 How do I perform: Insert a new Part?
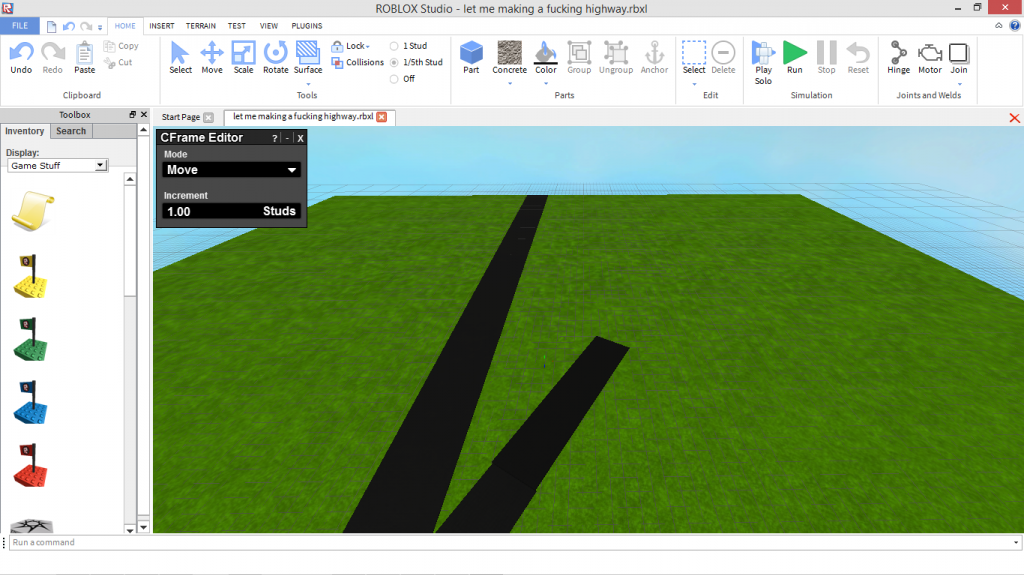point(471,58)
